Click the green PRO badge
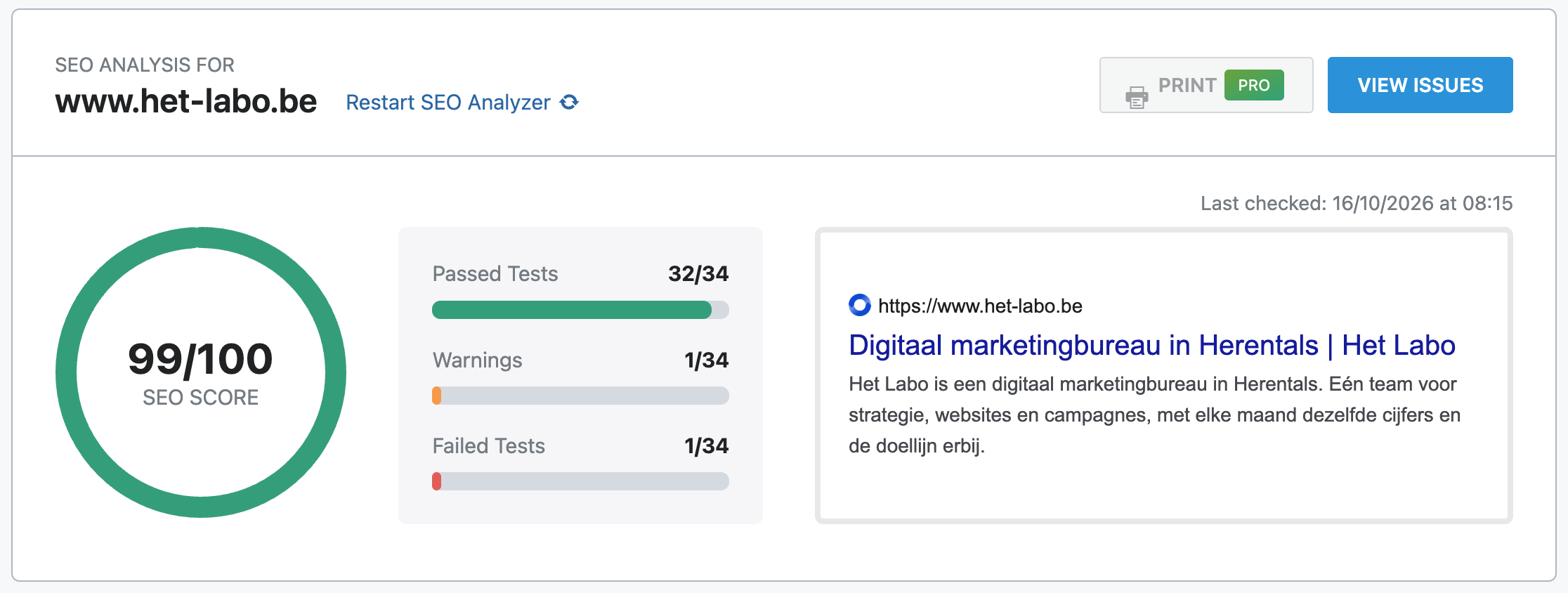Image resolution: width=1568 pixels, height=593 pixels. click(1254, 85)
